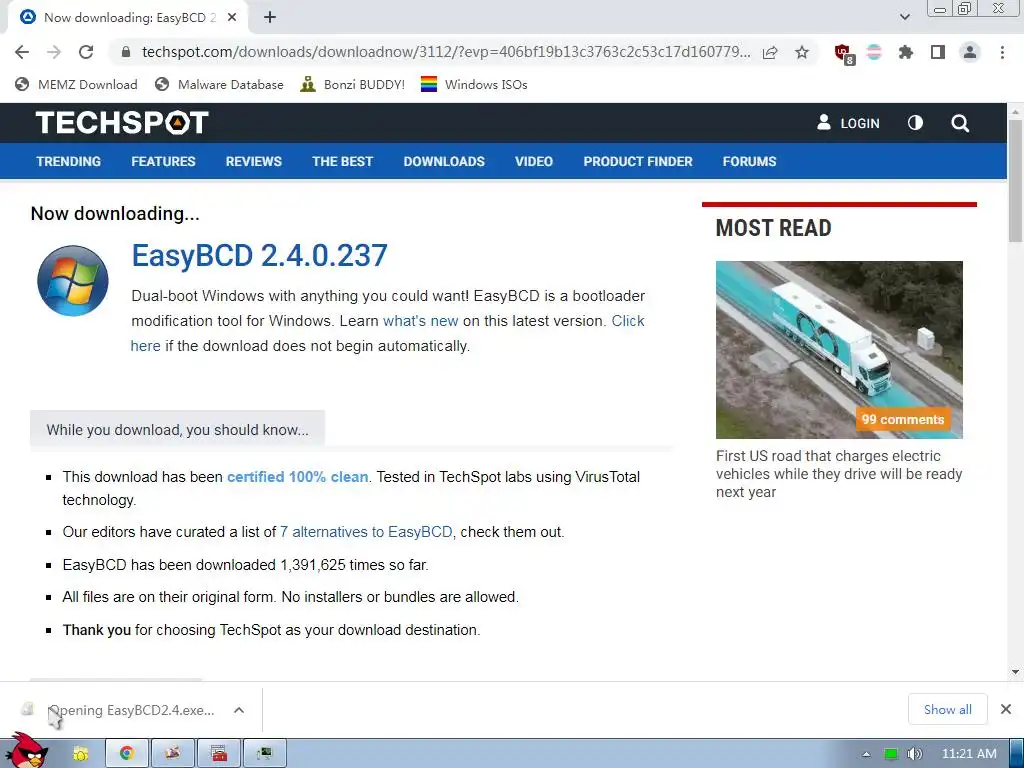Open the Bonzi BUDDY! bookmark
The width and height of the screenshot is (1024, 768).
353,84
